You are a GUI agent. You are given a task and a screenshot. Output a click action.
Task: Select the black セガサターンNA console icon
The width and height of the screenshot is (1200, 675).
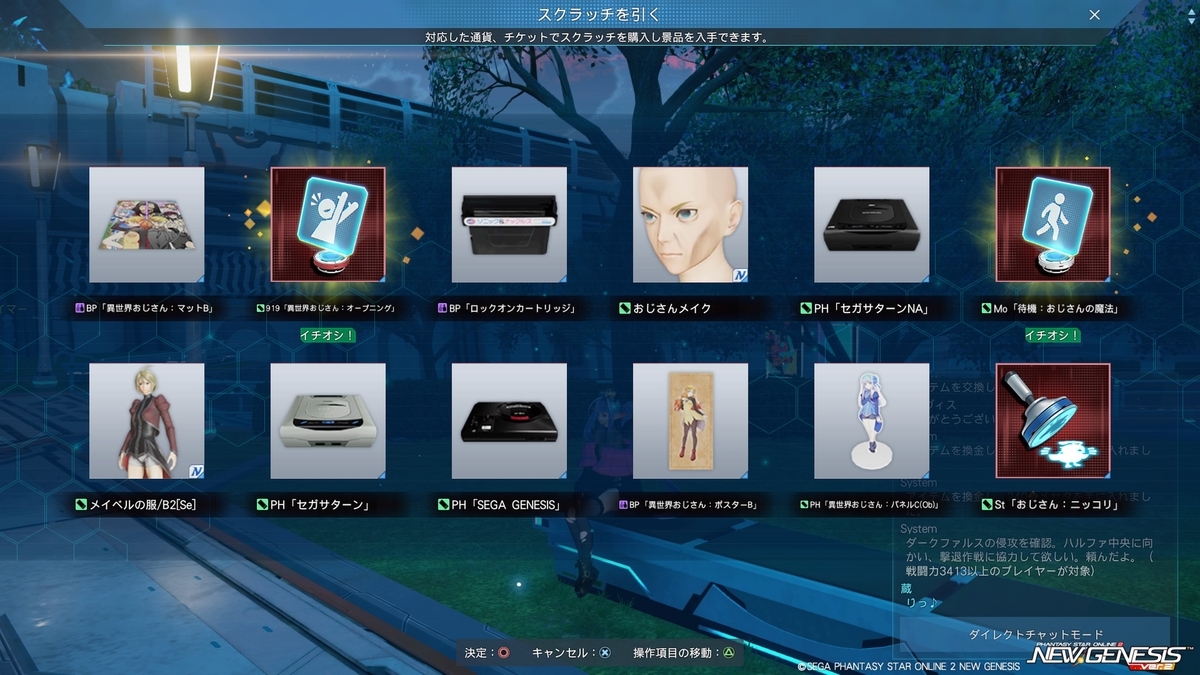coord(872,225)
